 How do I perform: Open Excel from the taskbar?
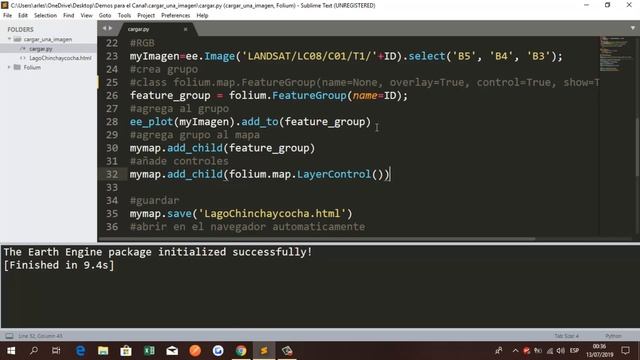149,351
